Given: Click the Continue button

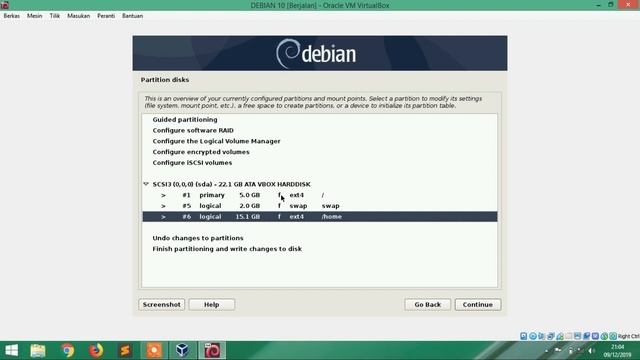Looking at the screenshot, I should (478, 304).
